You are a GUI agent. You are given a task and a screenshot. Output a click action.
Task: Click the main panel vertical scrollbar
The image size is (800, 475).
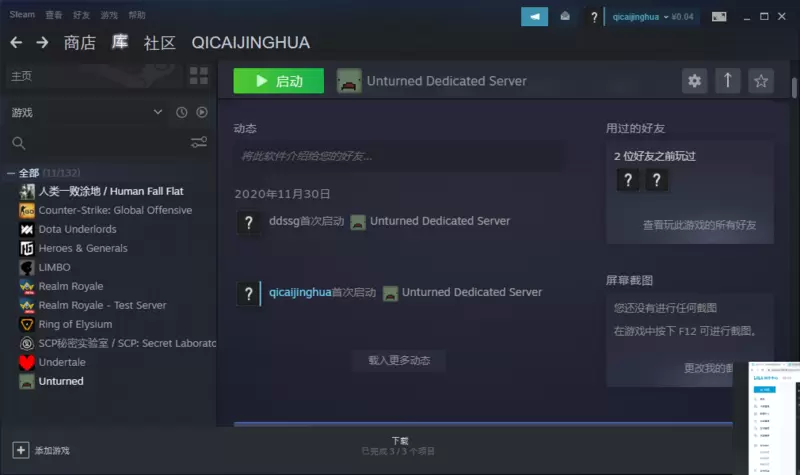point(794,88)
